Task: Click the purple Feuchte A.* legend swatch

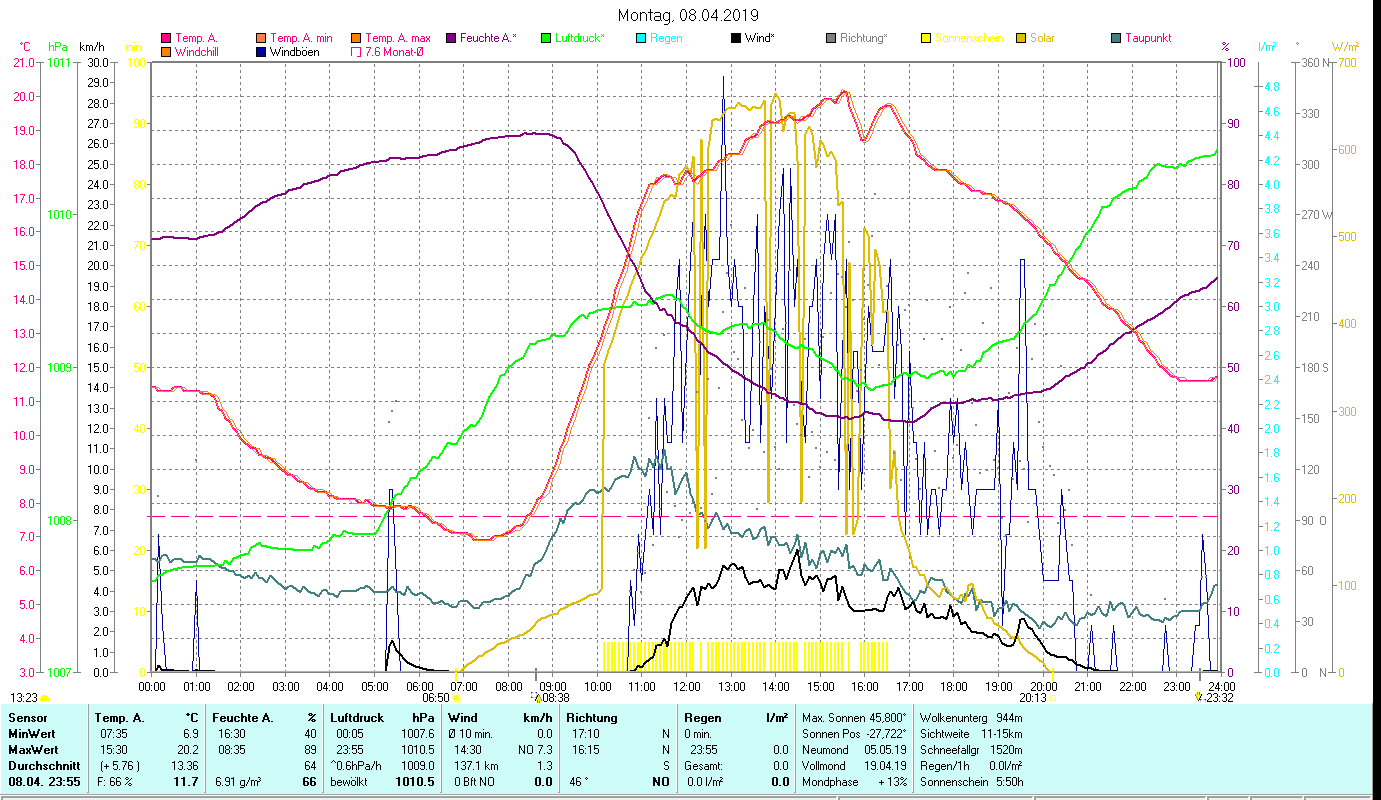Action: (x=450, y=39)
